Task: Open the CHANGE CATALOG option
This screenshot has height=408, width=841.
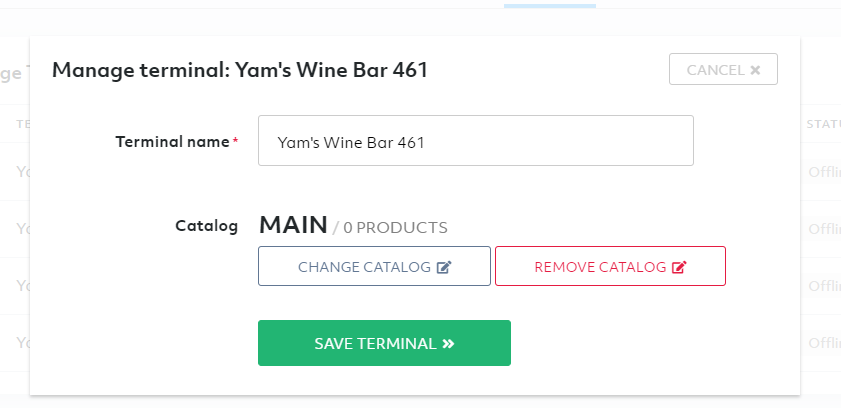Action: pyautogui.click(x=374, y=266)
